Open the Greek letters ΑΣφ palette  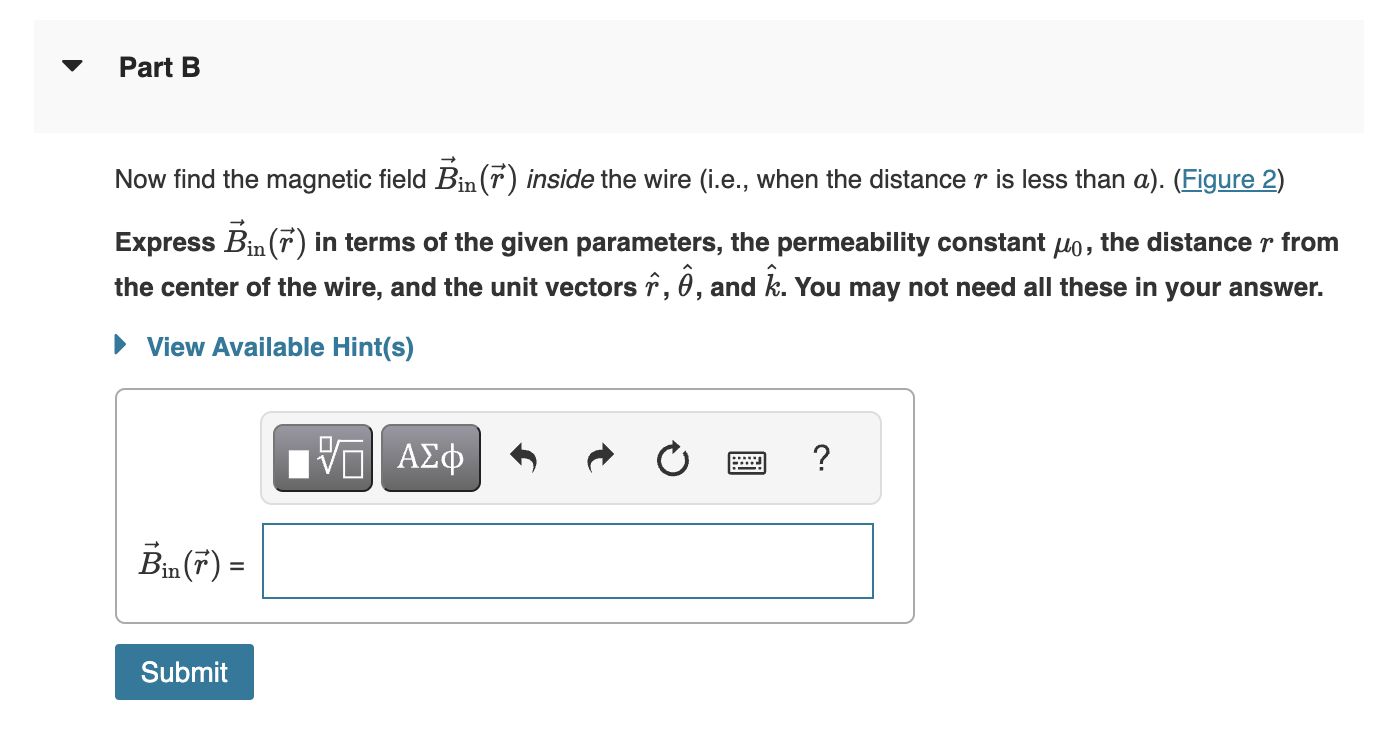click(430, 457)
